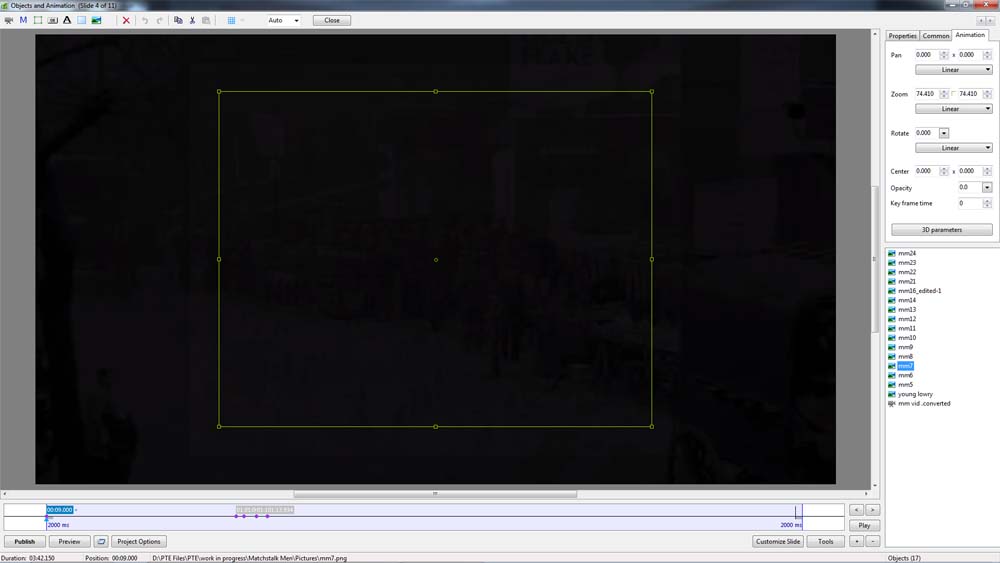Image resolution: width=1000 pixels, height=563 pixels.
Task: Adjust the Key frame time stepper
Action: coord(987,203)
